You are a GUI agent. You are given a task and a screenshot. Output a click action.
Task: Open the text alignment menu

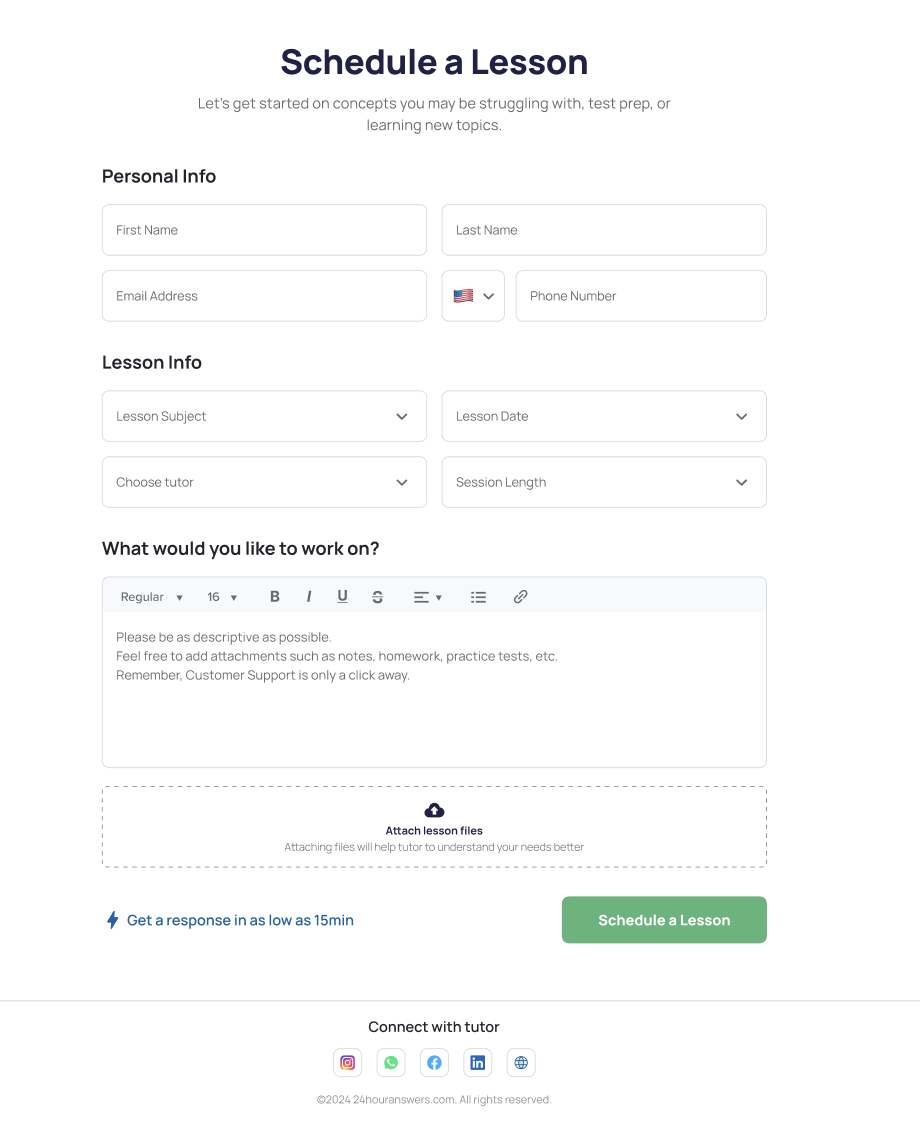pos(427,597)
